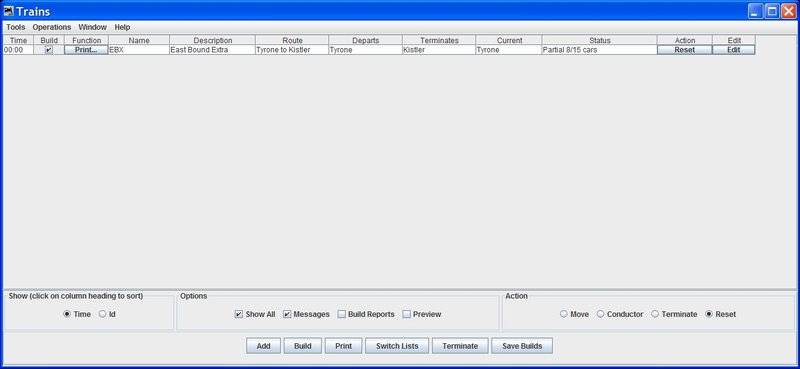Image resolution: width=800 pixels, height=369 pixels.
Task: Open the Window menu
Action: point(92,27)
